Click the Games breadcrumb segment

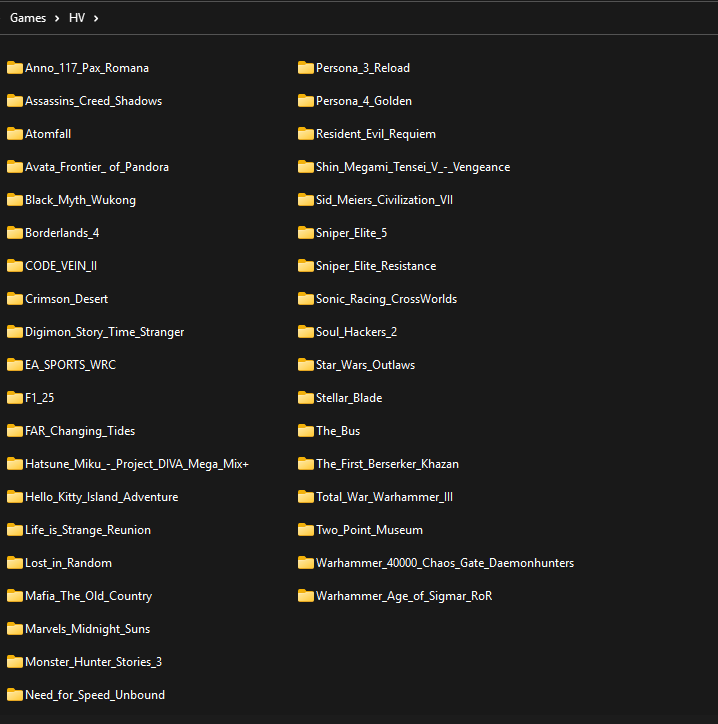pyautogui.click(x=28, y=18)
